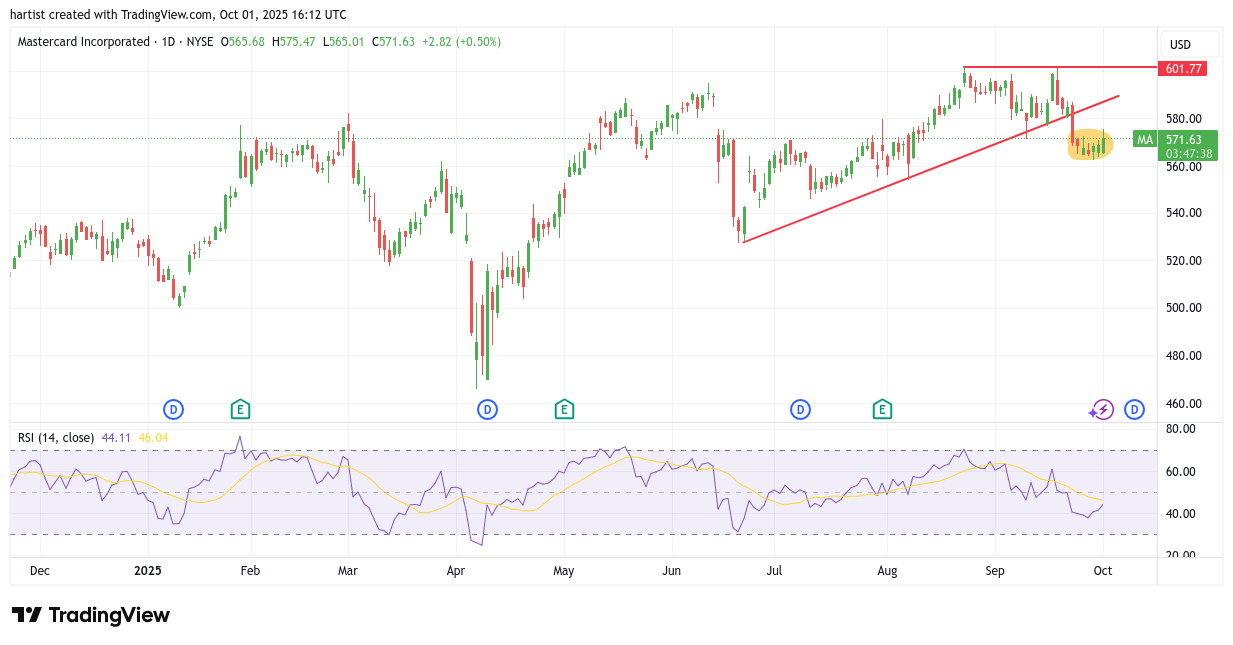Click the 2025 label on the time axis
1233x645 pixels.
[x=148, y=571]
